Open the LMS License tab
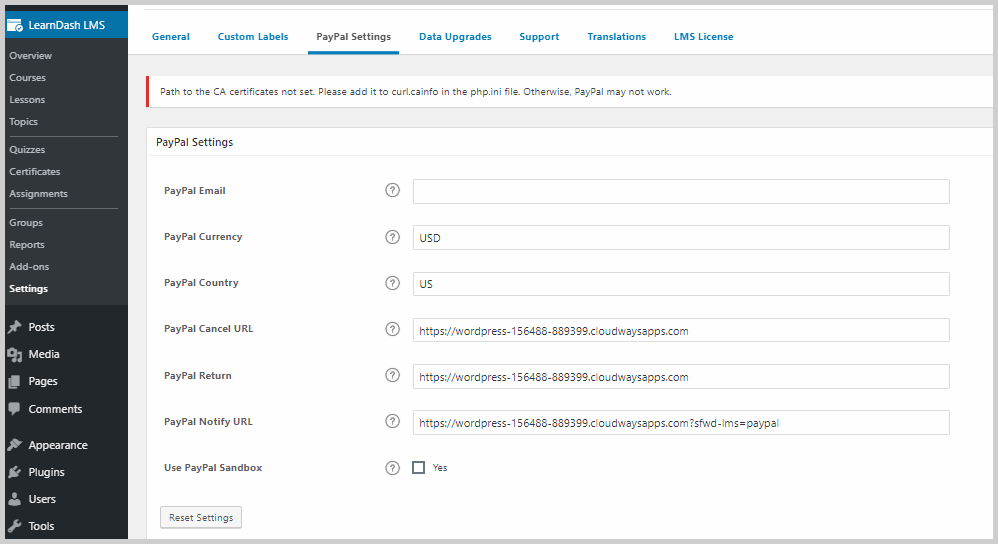The width and height of the screenshot is (998, 544). (703, 37)
